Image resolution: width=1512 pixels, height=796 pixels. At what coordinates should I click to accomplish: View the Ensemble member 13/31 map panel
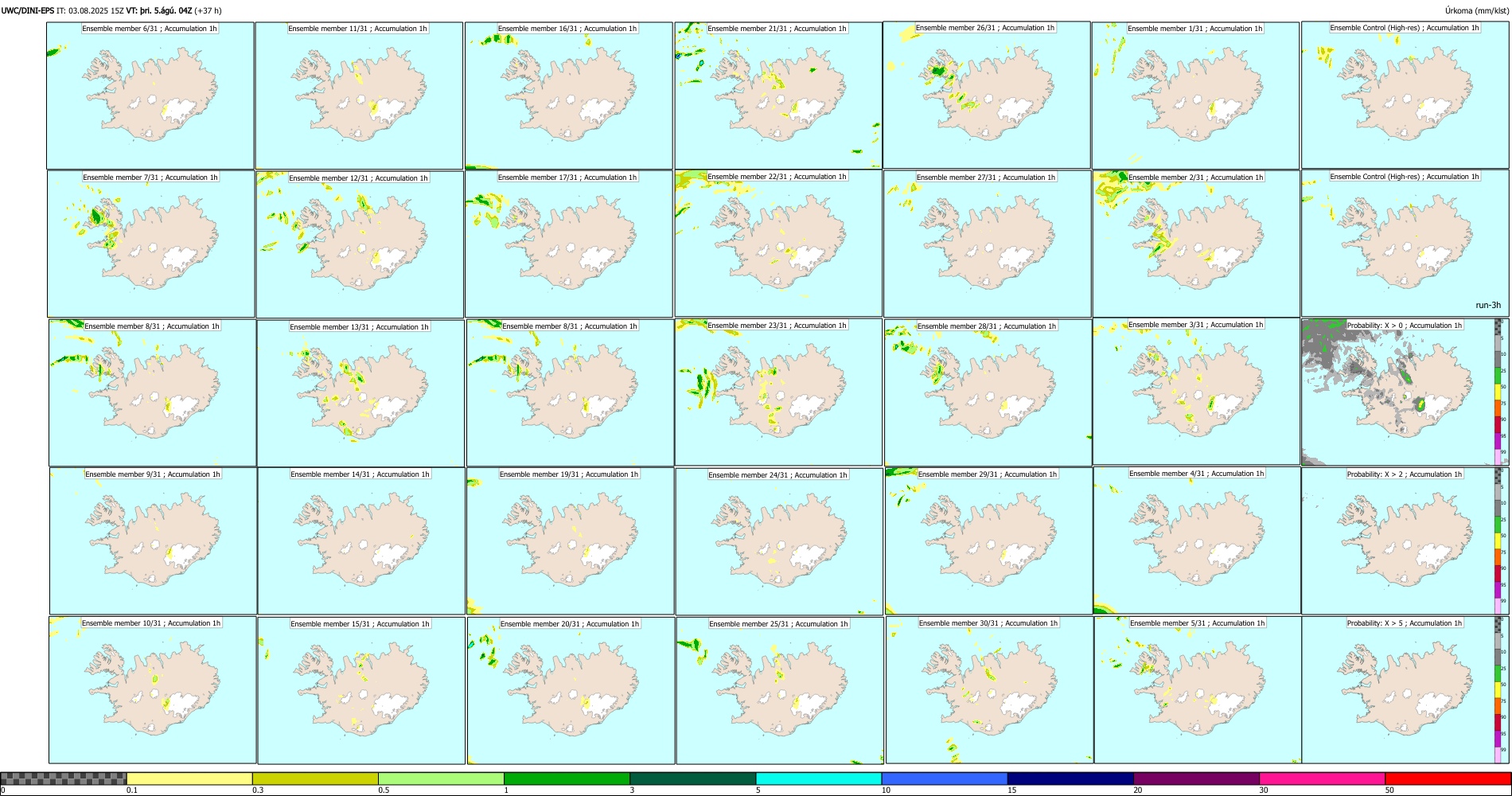(360, 393)
